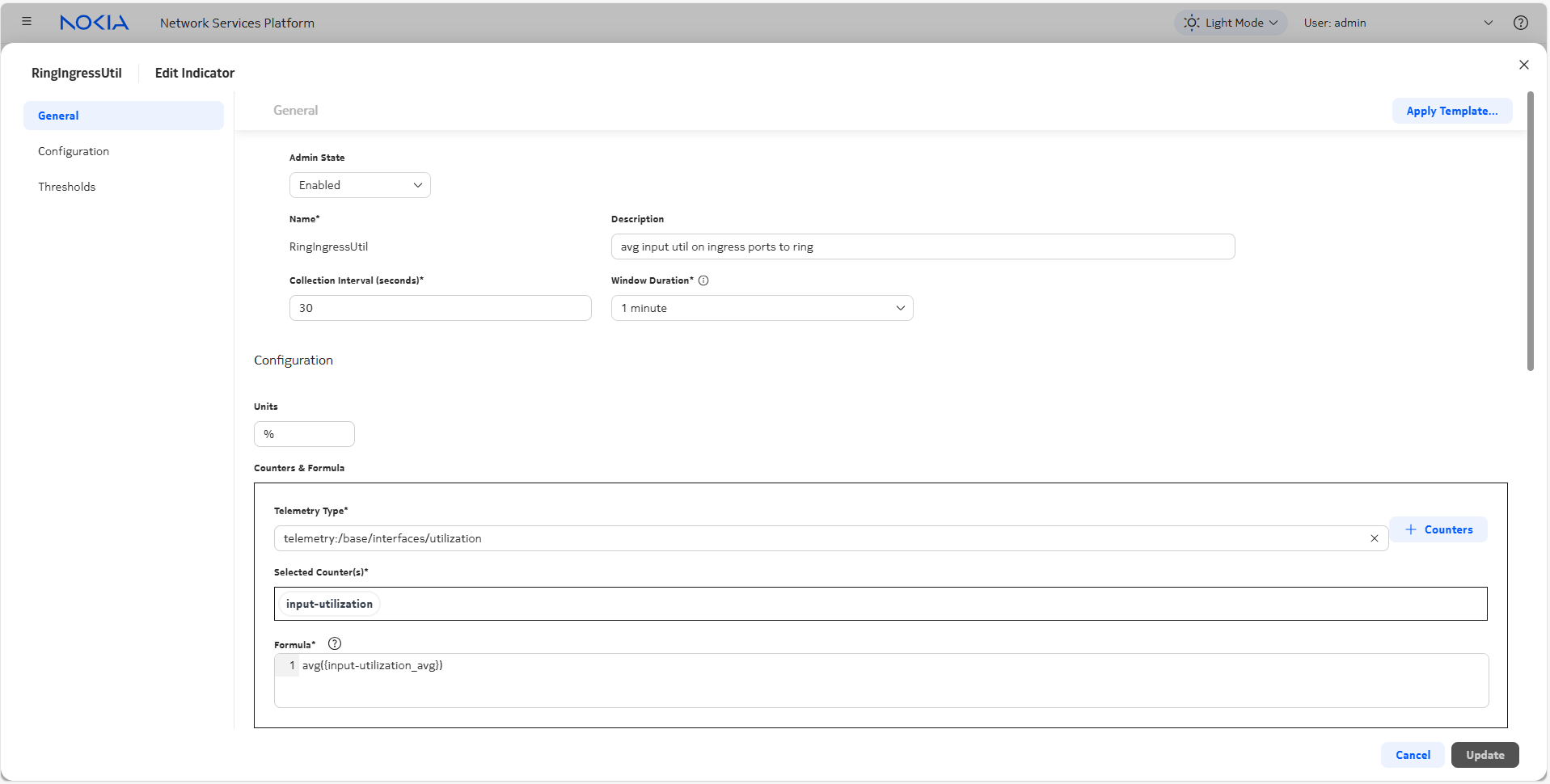
Task: Toggle the Light Mode theme selector
Action: [1230, 23]
